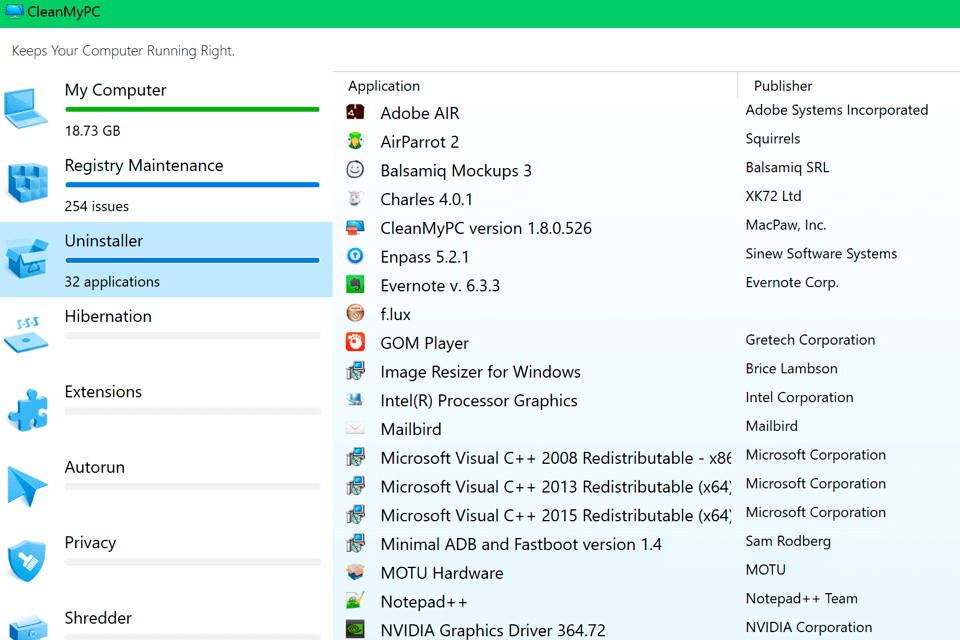Screen dimensions: 960x640
Task: Click the MOTU Hardware box icon
Action: click(x=355, y=572)
